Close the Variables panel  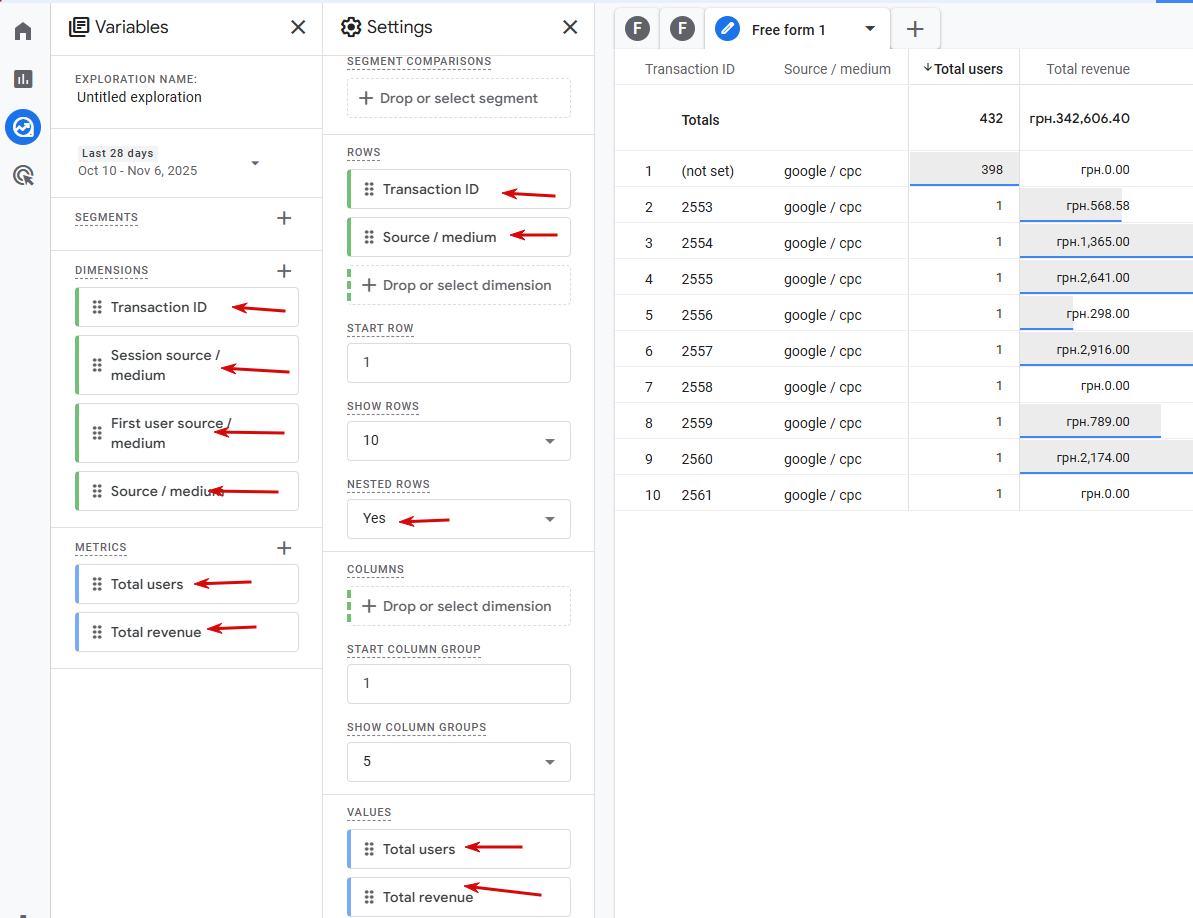pyautogui.click(x=298, y=27)
